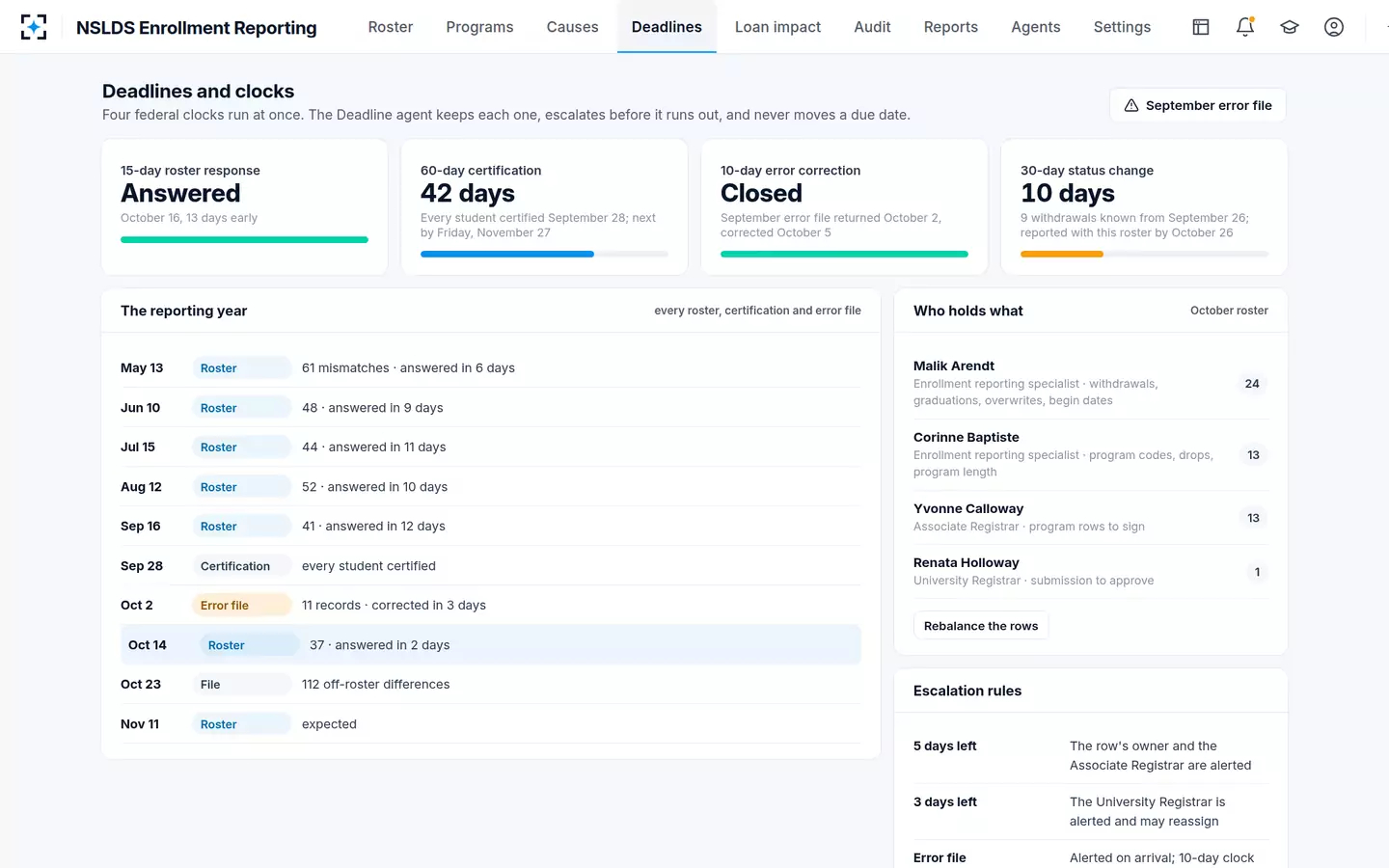Switch to the Roster tab
This screenshot has height=868, width=1389.
391,27
